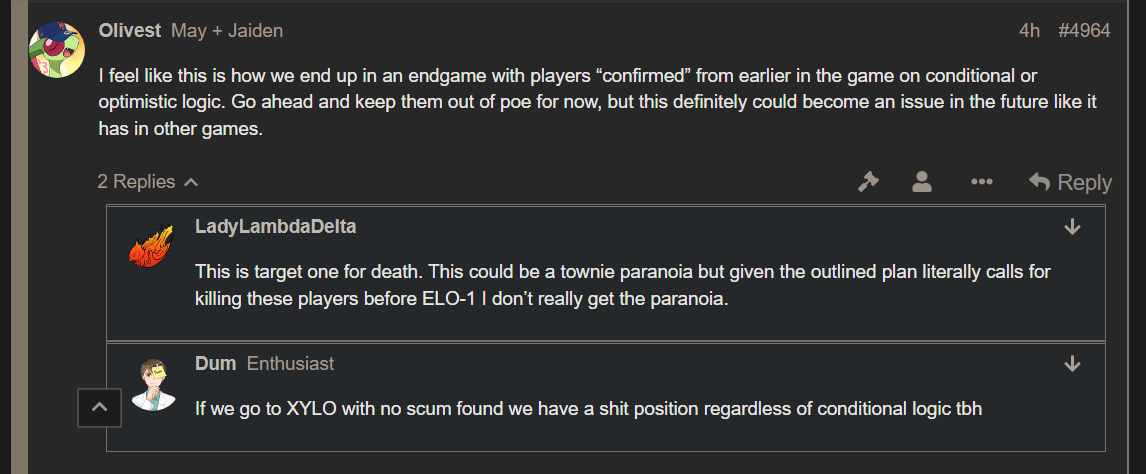Image resolution: width=1146 pixels, height=474 pixels.
Task: Open the user profile silhouette icon
Action: pyautogui.click(x=922, y=182)
